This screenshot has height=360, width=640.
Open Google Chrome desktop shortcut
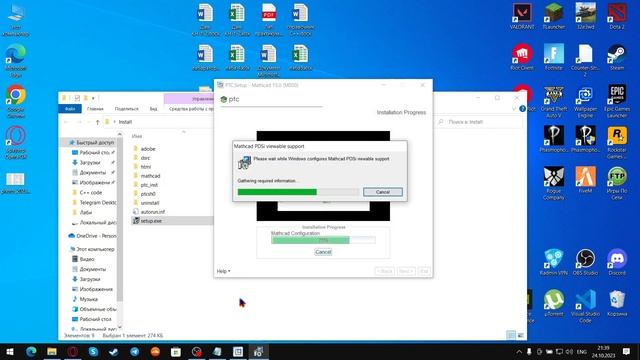tap(16, 102)
